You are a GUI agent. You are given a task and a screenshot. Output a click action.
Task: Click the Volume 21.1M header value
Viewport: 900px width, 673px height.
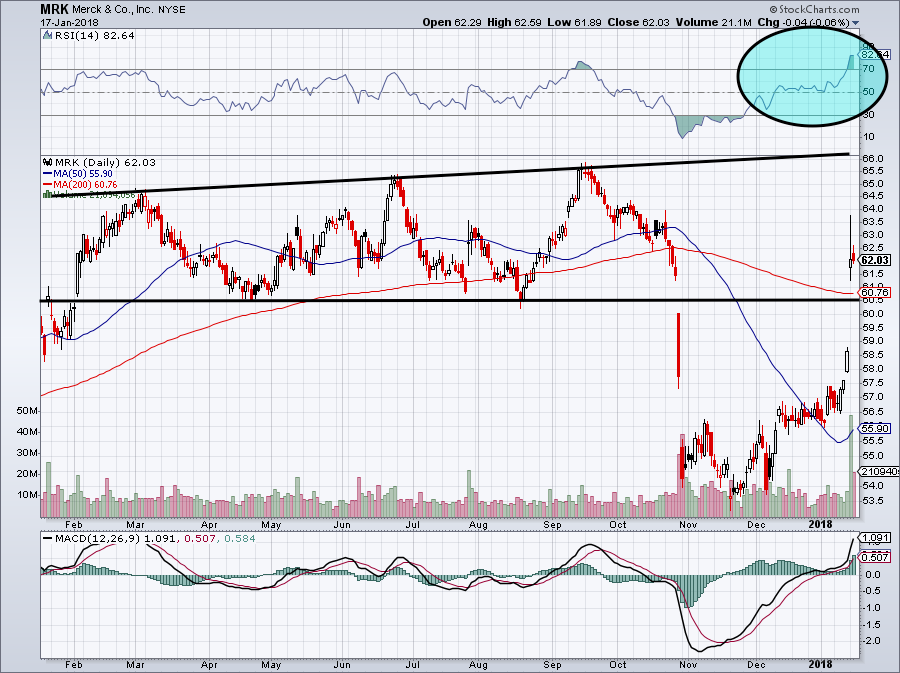click(x=713, y=22)
